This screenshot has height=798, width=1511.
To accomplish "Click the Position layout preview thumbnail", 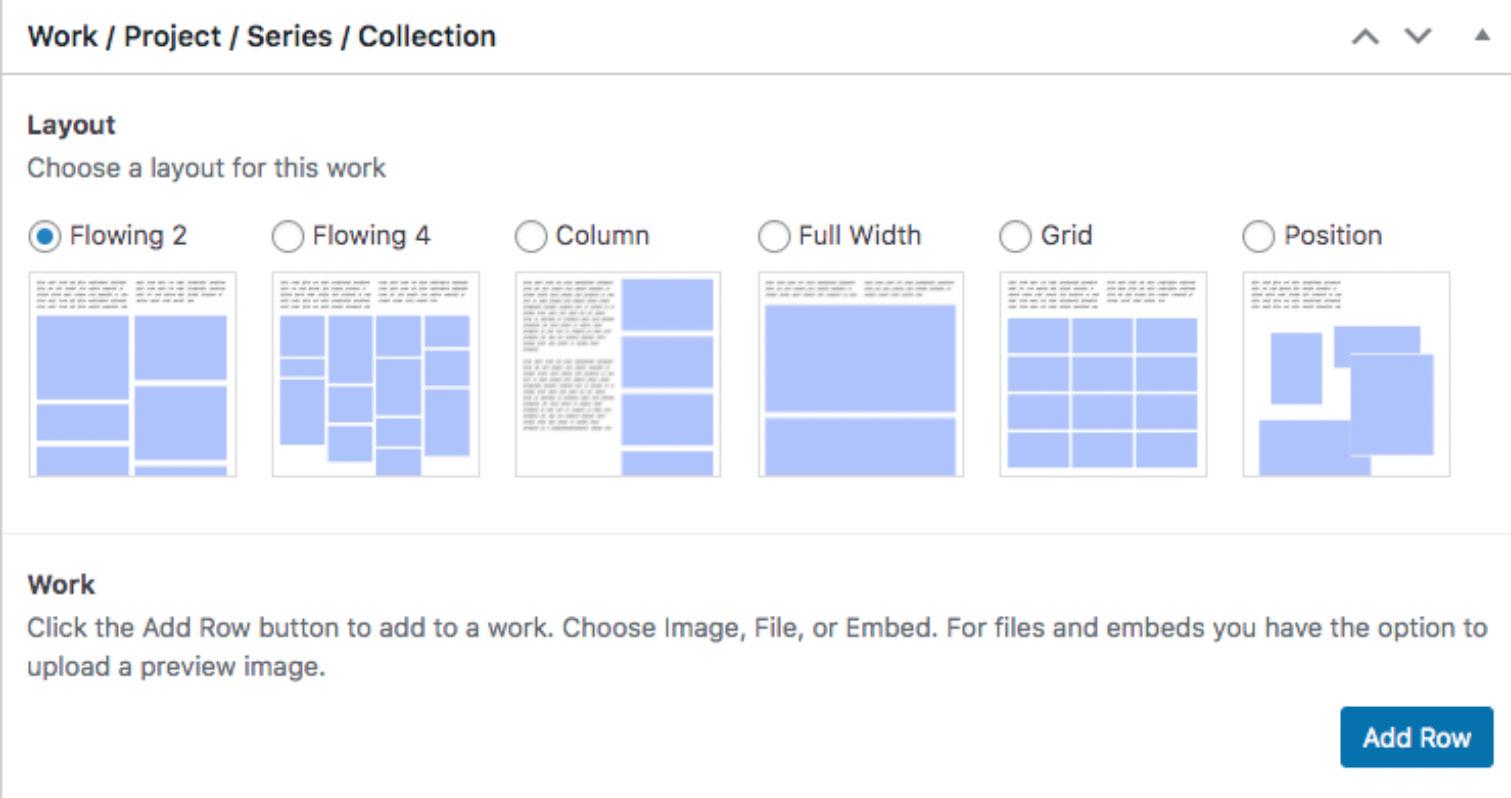I will (1346, 374).
